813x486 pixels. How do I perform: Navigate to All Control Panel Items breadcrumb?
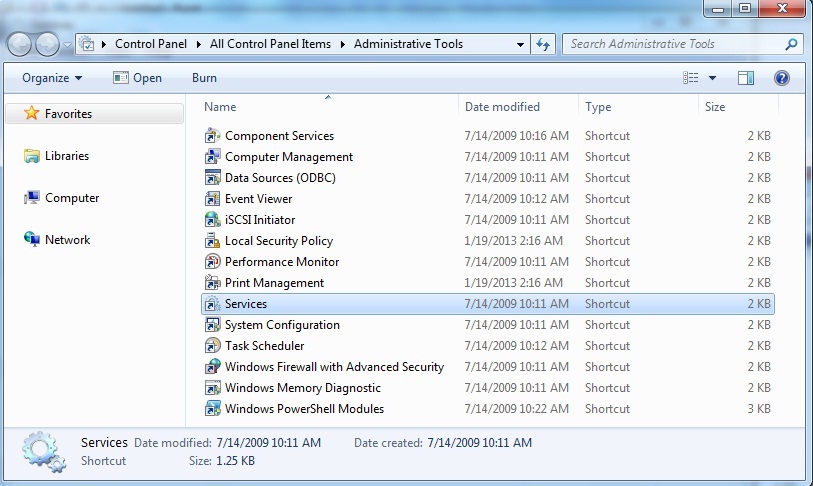pyautogui.click(x=270, y=44)
